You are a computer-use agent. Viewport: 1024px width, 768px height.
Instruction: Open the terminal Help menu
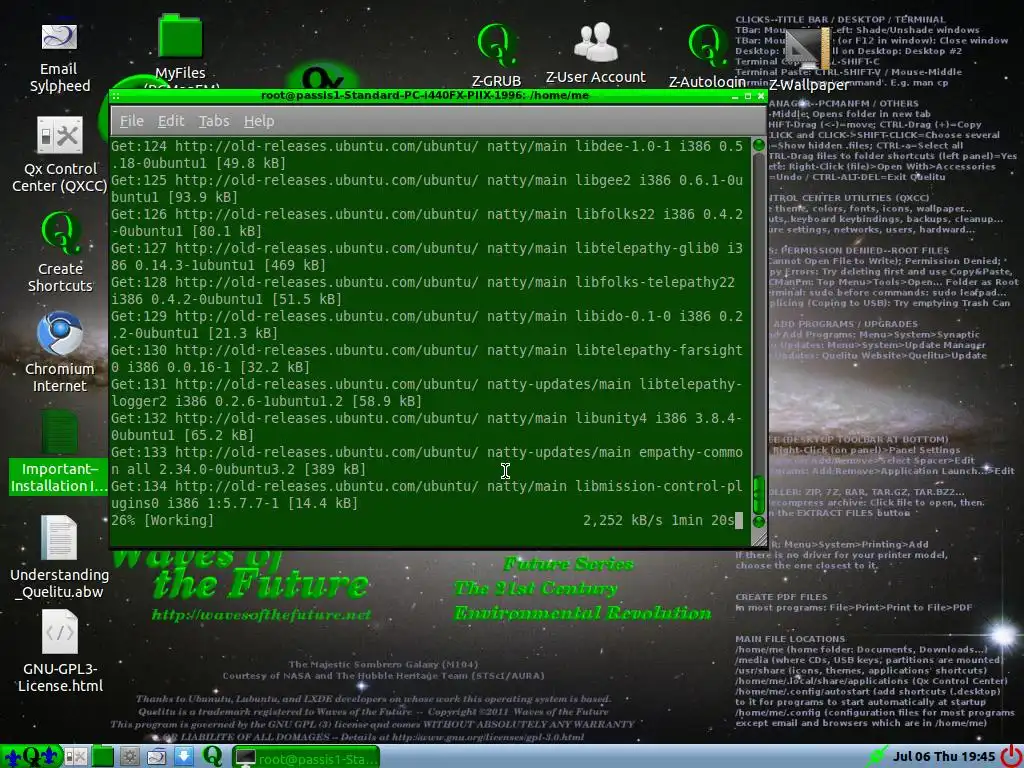[x=259, y=121]
